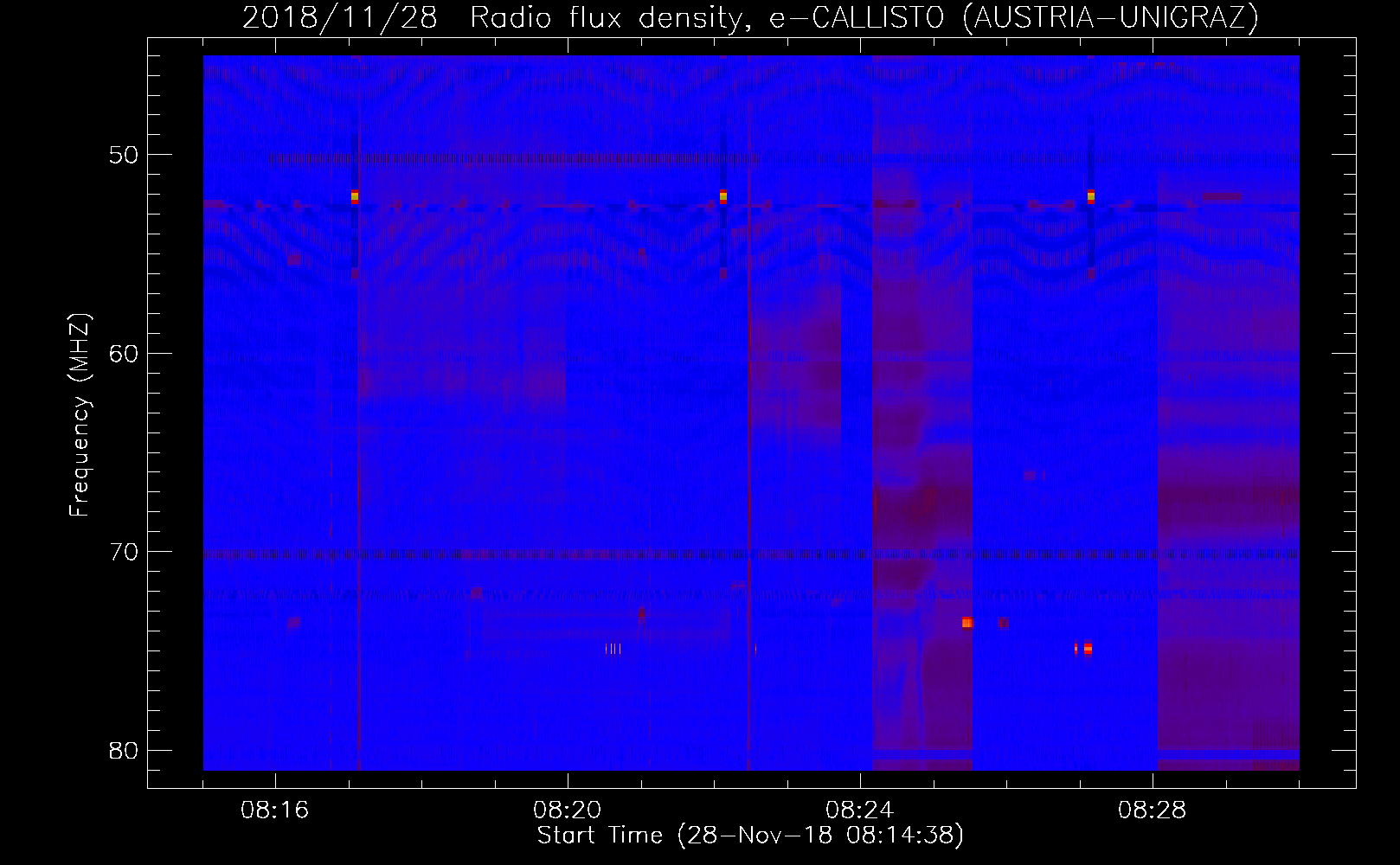Click the 'Start Time (28-Nov-18 08:14:38)' label

[750, 836]
